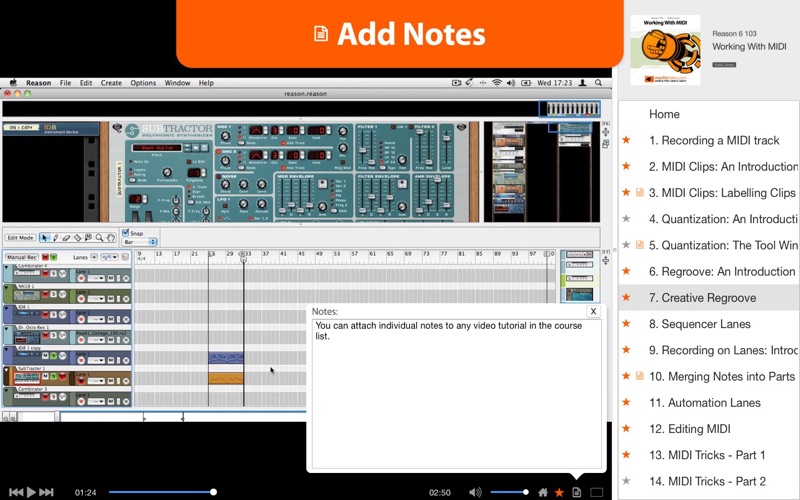800x500 pixels.
Task: Open lesson 12. Editing MIDI
Action: pos(689,429)
